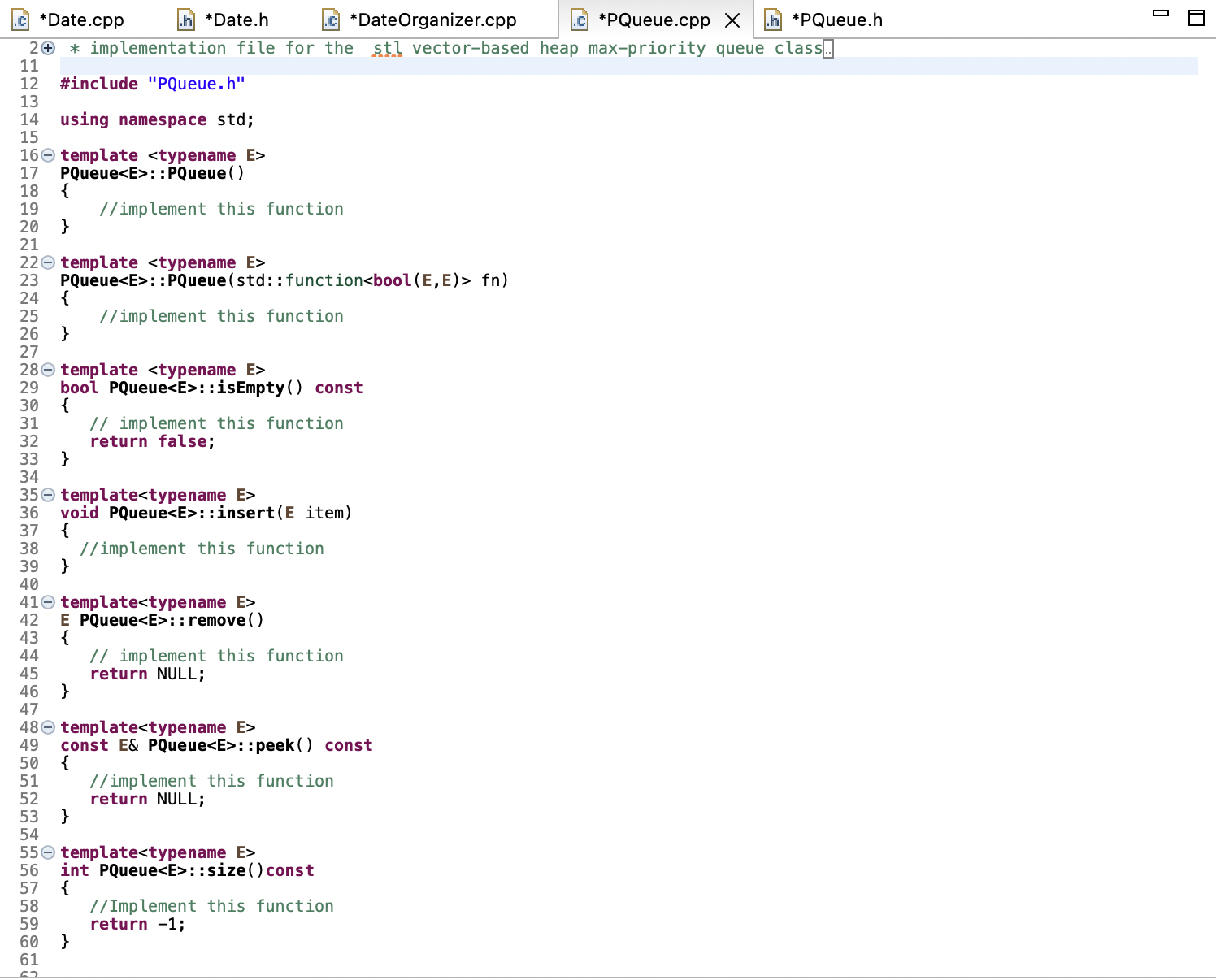The width and height of the screenshot is (1216, 980).
Task: Click the DateOrganizer.cpp file icon
Action: [331, 20]
